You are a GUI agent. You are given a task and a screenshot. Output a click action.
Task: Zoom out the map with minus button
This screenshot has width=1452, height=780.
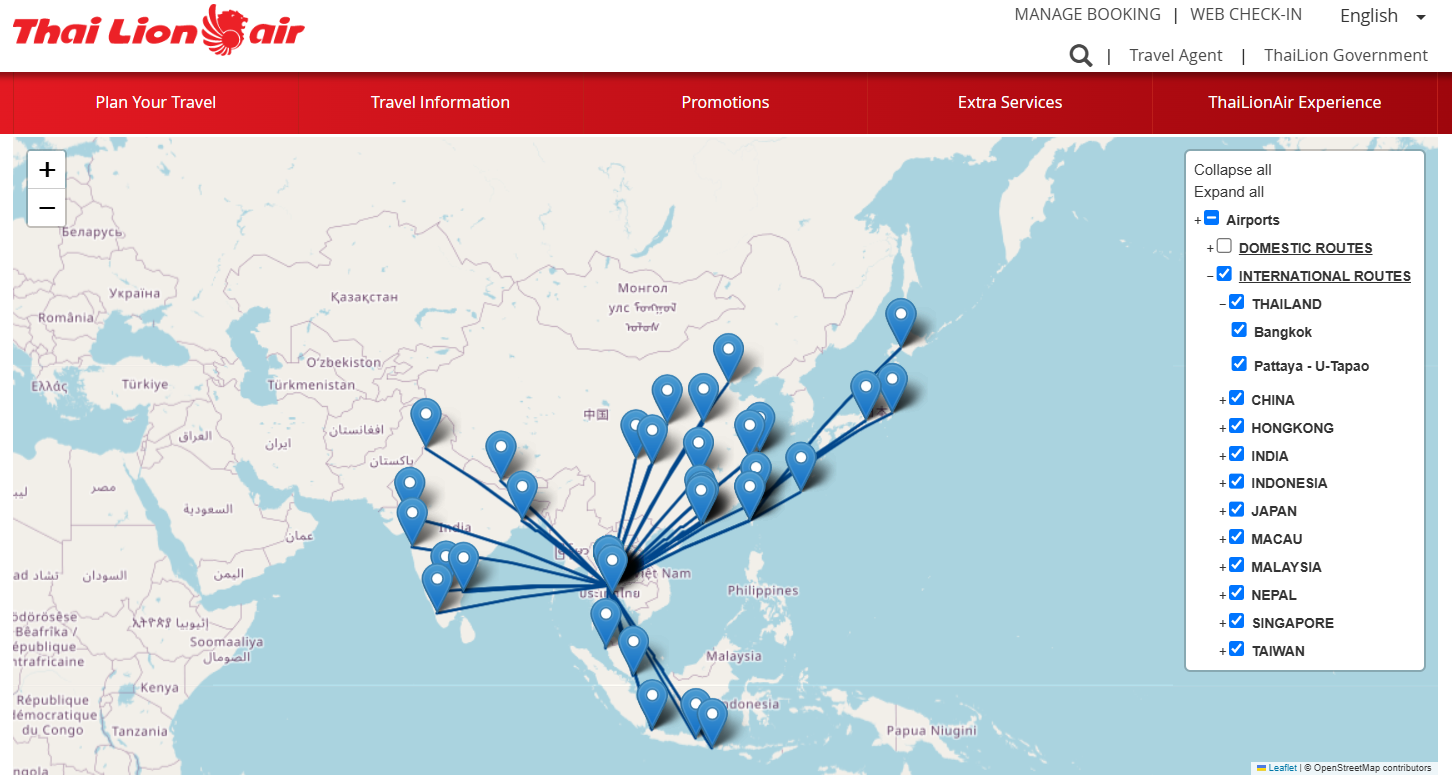click(47, 208)
